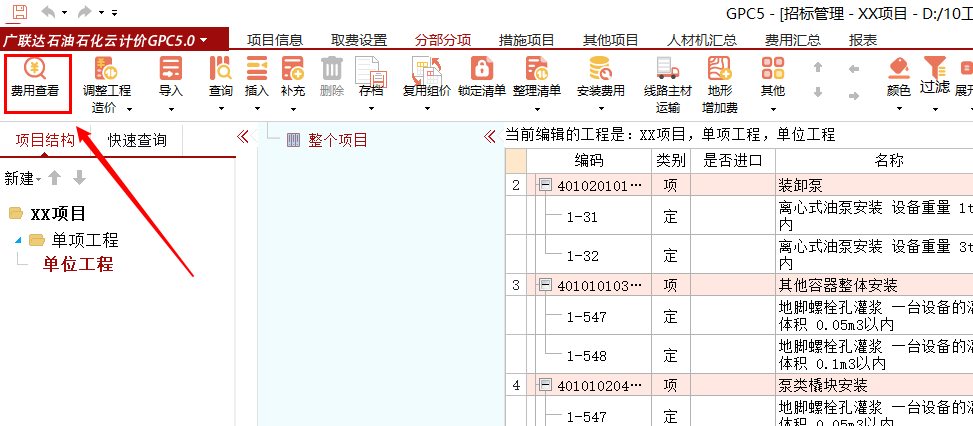Click the 线路主材运输 truck icon
The width and height of the screenshot is (973, 426).
[668, 68]
